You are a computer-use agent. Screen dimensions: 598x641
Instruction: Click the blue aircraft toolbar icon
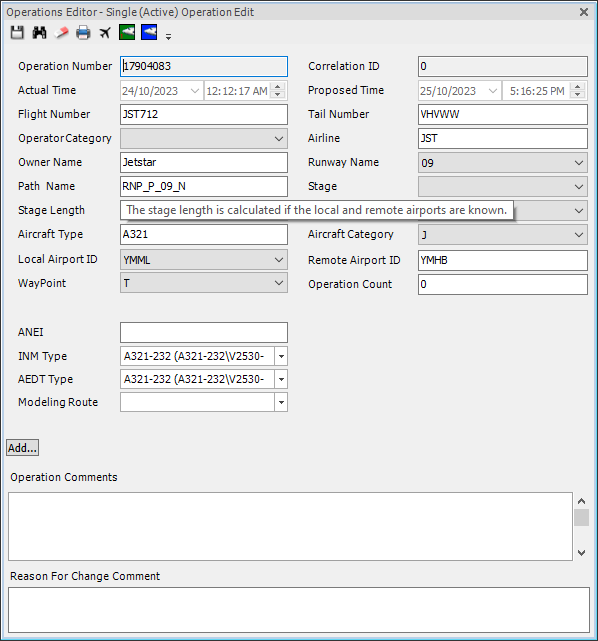coord(149,32)
